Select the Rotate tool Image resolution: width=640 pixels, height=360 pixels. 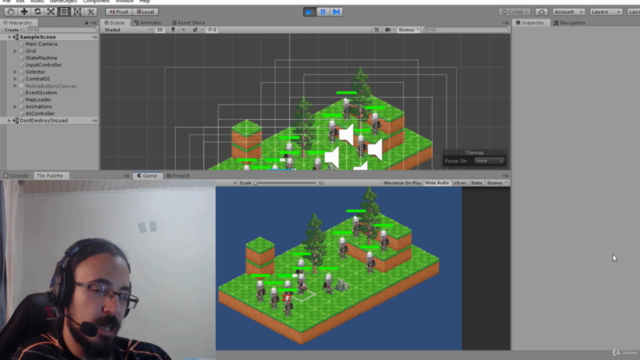click(38, 12)
